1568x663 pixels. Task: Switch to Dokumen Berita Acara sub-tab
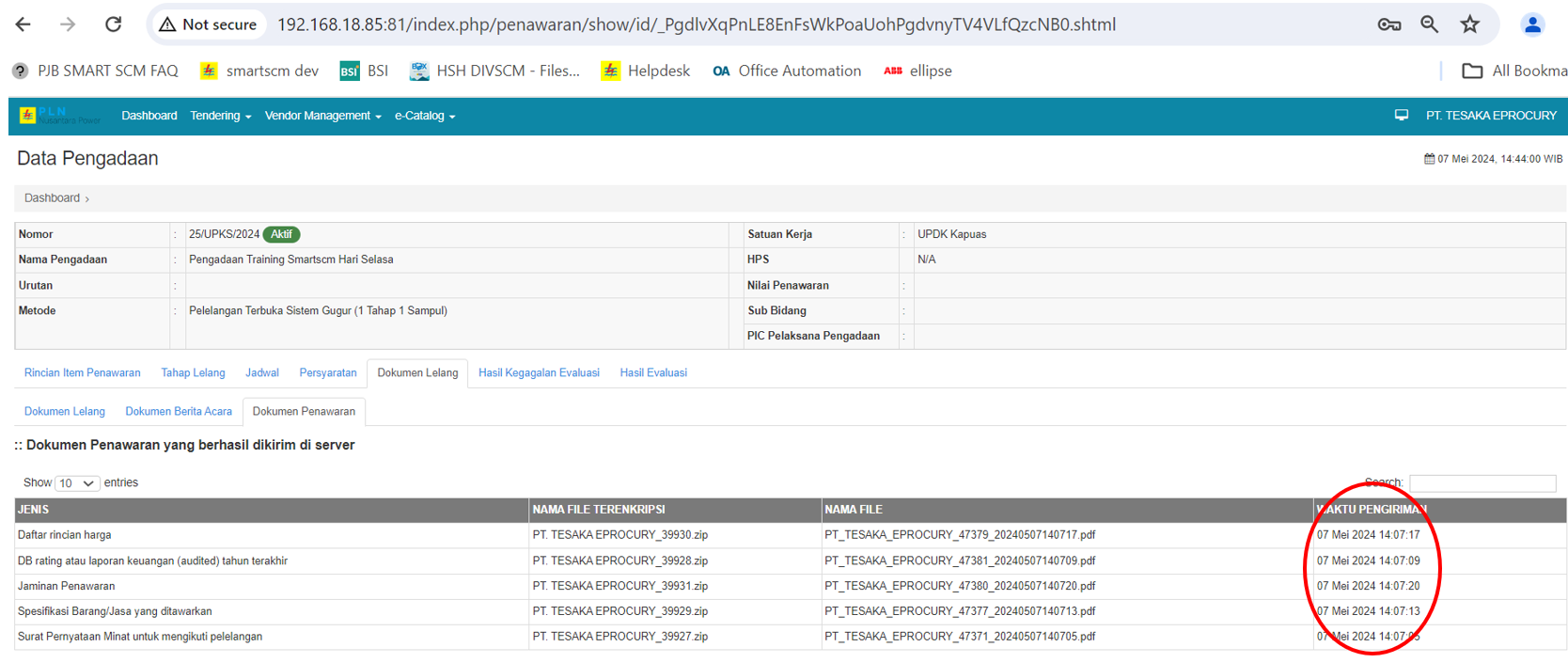click(x=179, y=412)
